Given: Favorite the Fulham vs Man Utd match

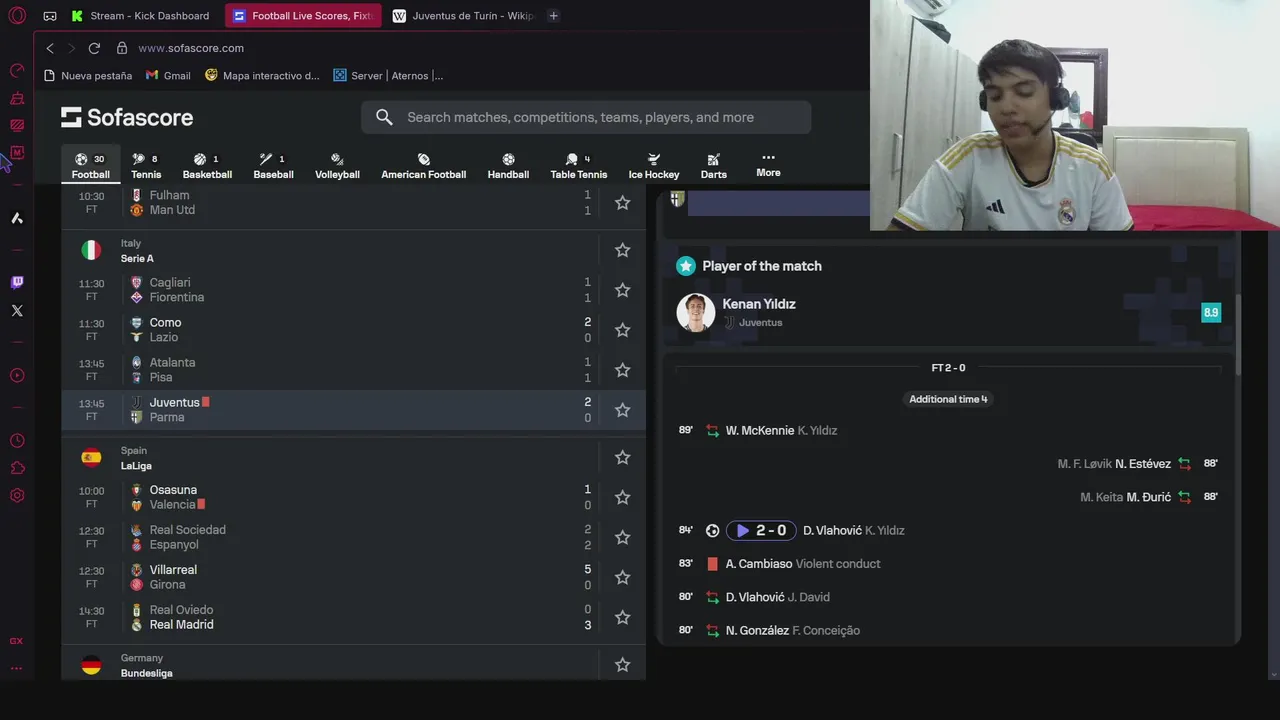Looking at the screenshot, I should click(622, 203).
